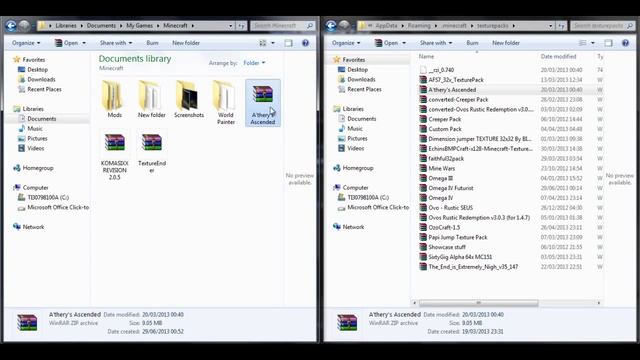Expand address bar history dropdown in right window
This screenshot has height=360, width=640.
click(x=550, y=26)
